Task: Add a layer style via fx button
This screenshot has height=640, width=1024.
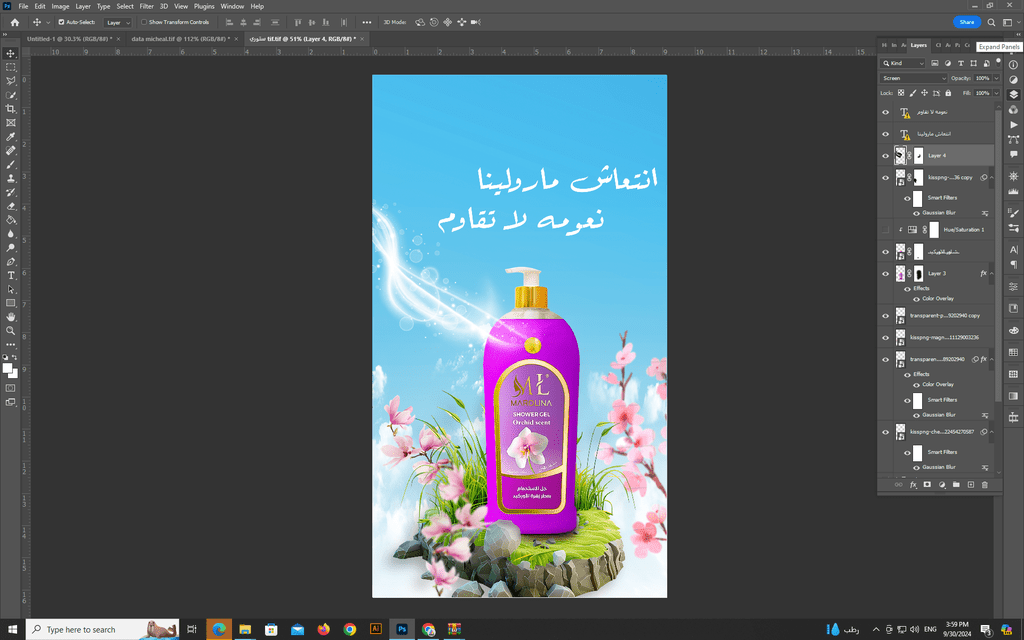Action: [x=913, y=485]
